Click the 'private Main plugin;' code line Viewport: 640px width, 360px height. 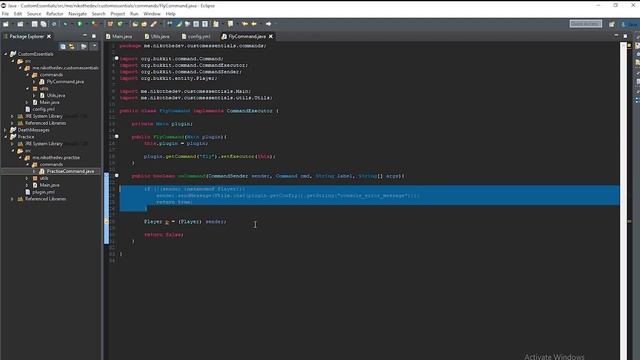click(162, 124)
